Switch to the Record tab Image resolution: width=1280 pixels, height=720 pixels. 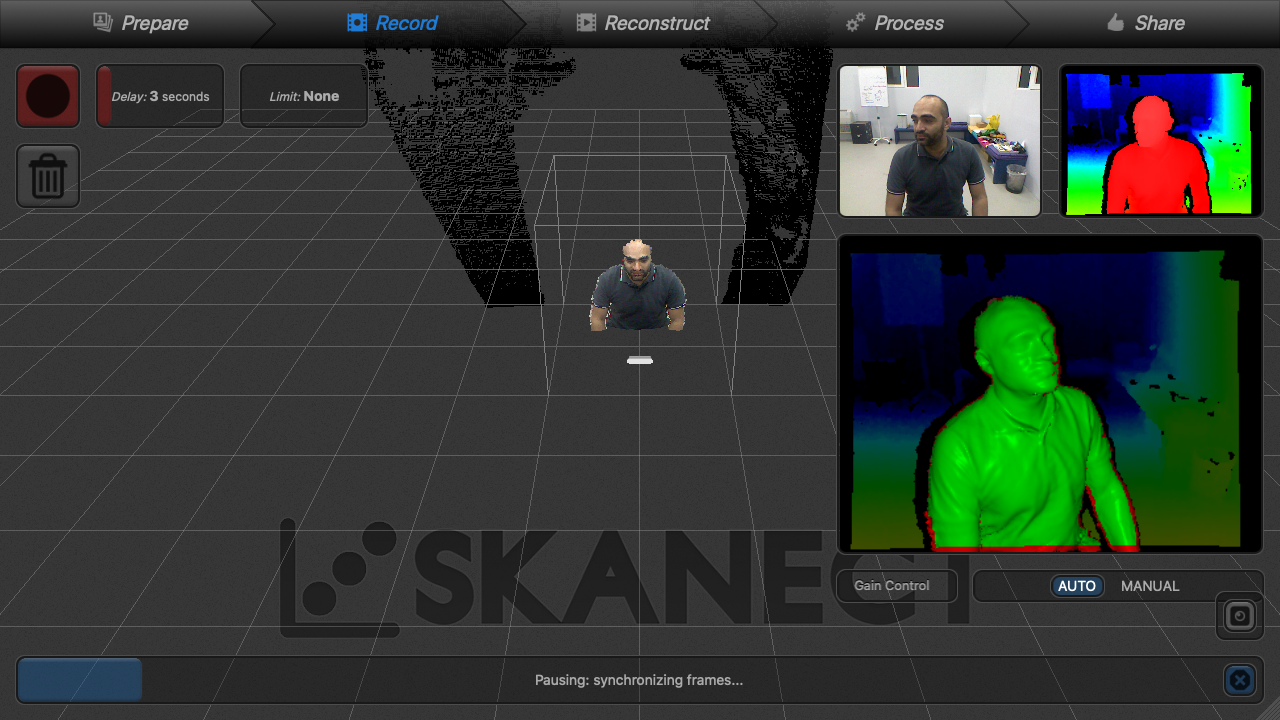click(392, 23)
